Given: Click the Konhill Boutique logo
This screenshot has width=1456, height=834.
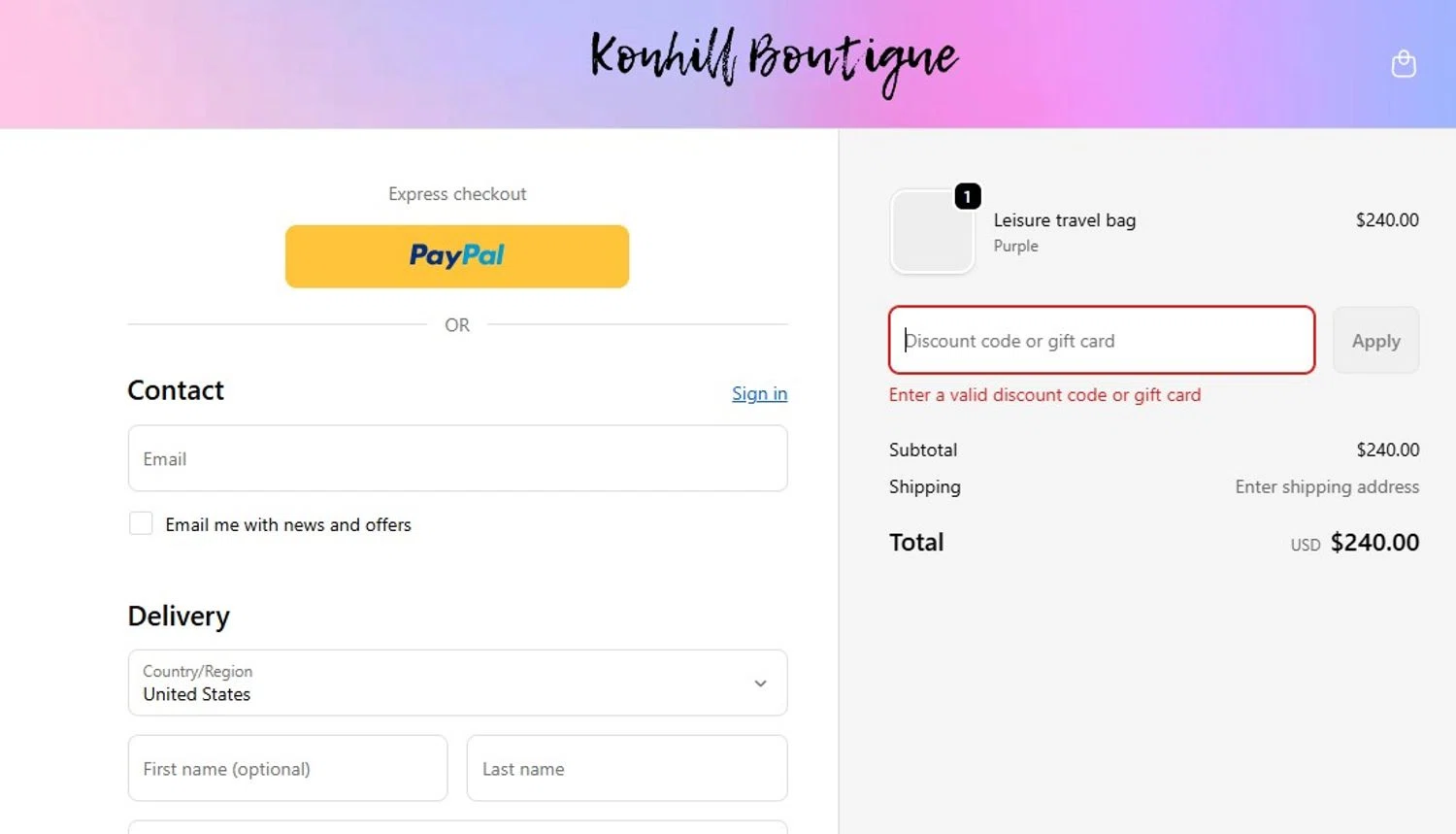Looking at the screenshot, I should click(774, 60).
